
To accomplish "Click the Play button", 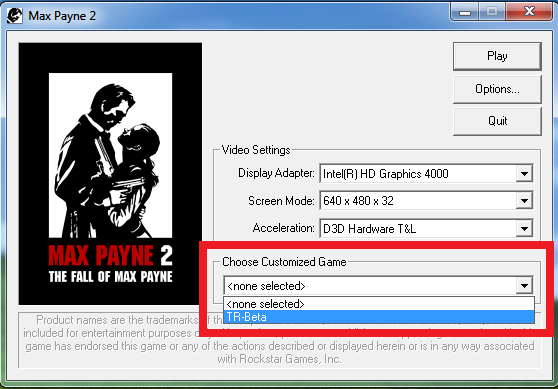I will pos(497,56).
